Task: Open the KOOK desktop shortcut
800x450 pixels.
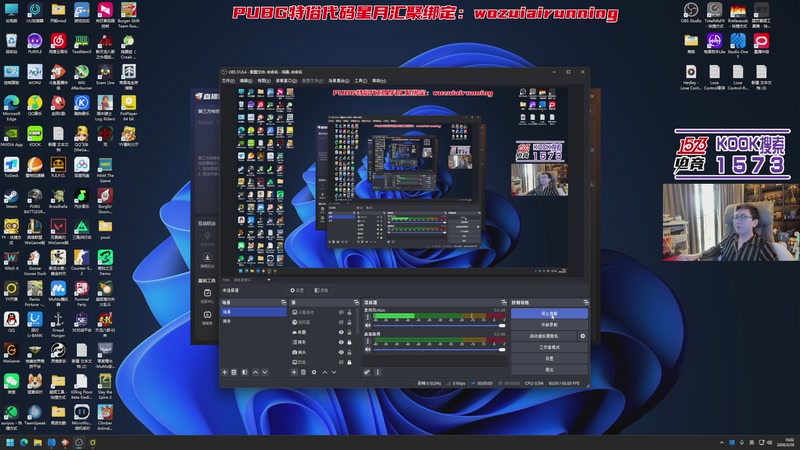Action: click(x=35, y=137)
